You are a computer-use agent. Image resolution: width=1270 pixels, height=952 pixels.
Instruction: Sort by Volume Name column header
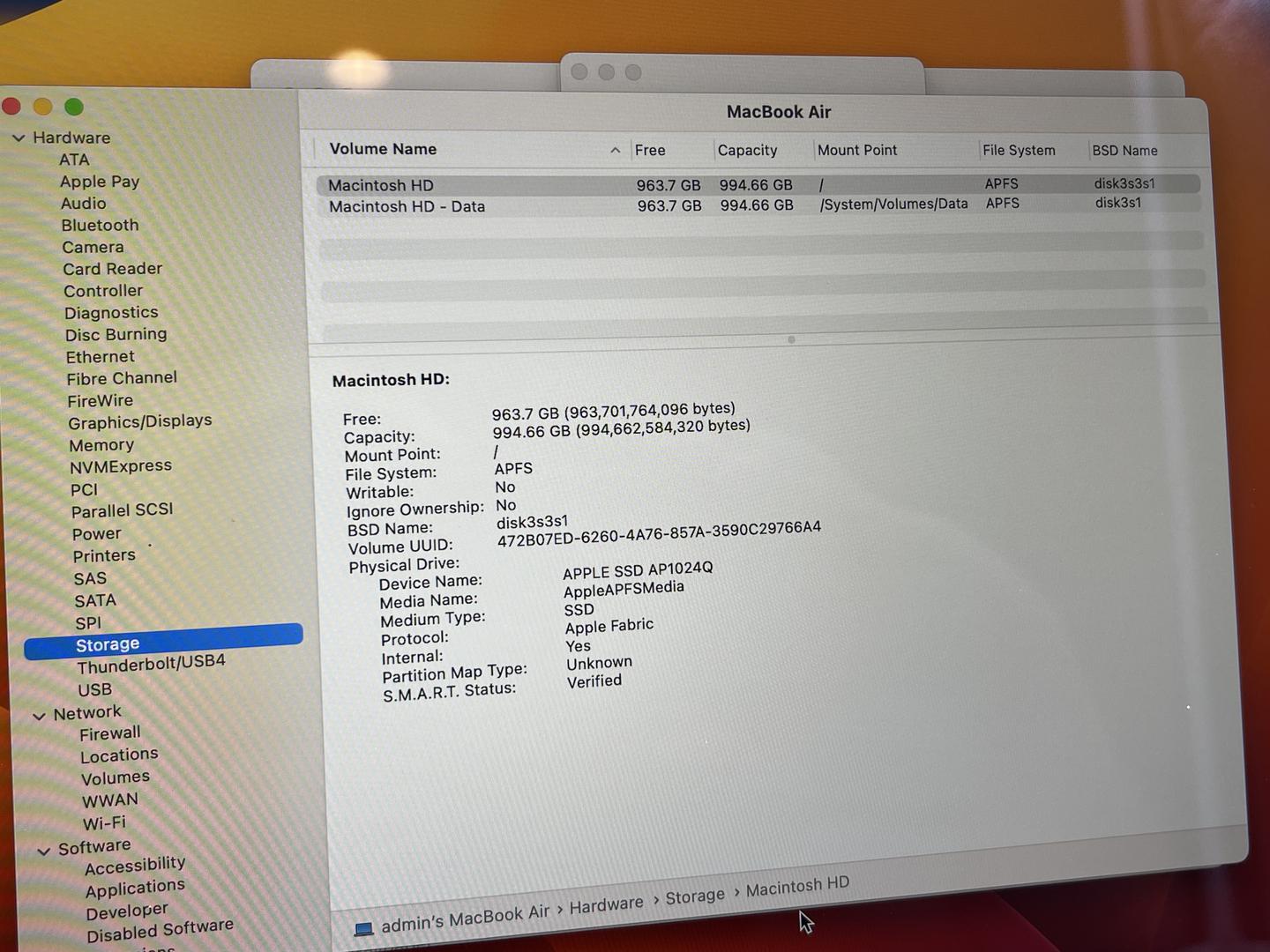[x=383, y=149]
